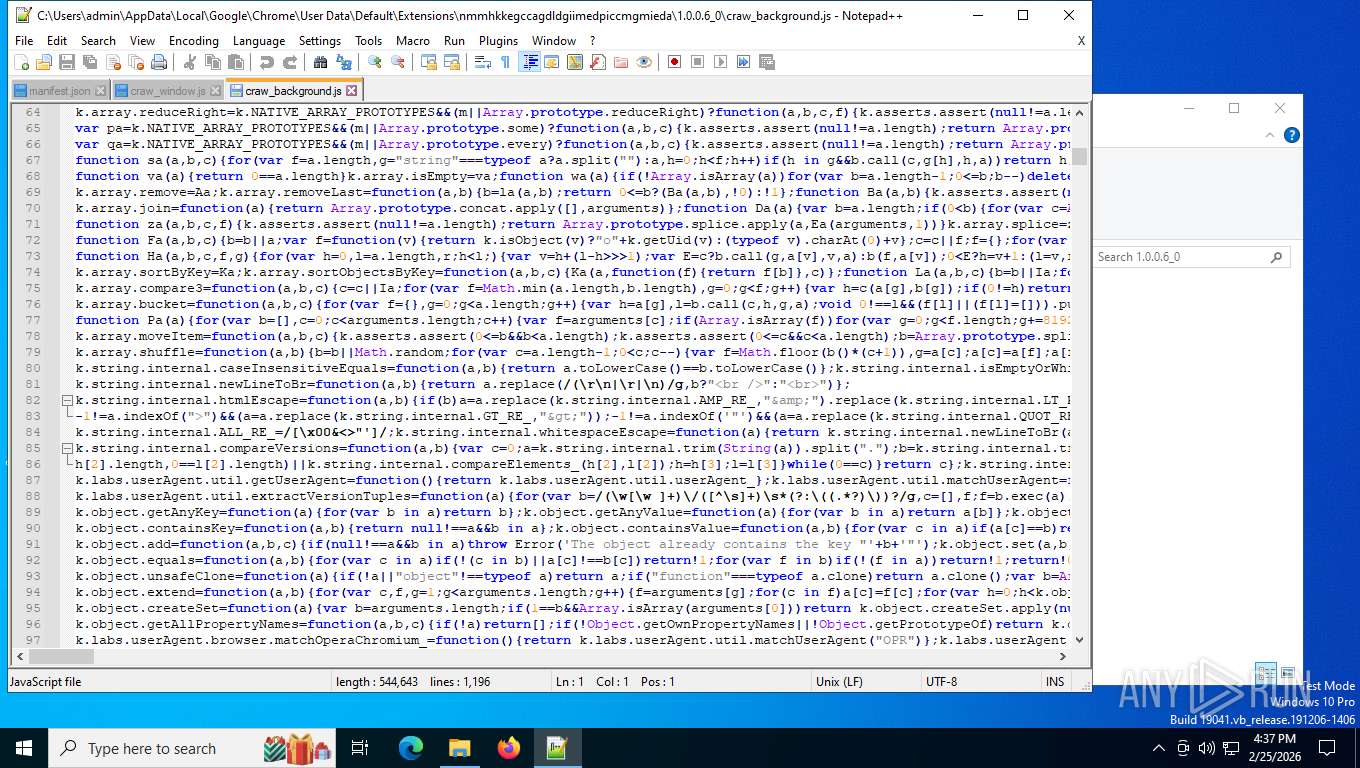Run macro multiple times icon
The height and width of the screenshot is (768, 1360).
click(x=744, y=62)
